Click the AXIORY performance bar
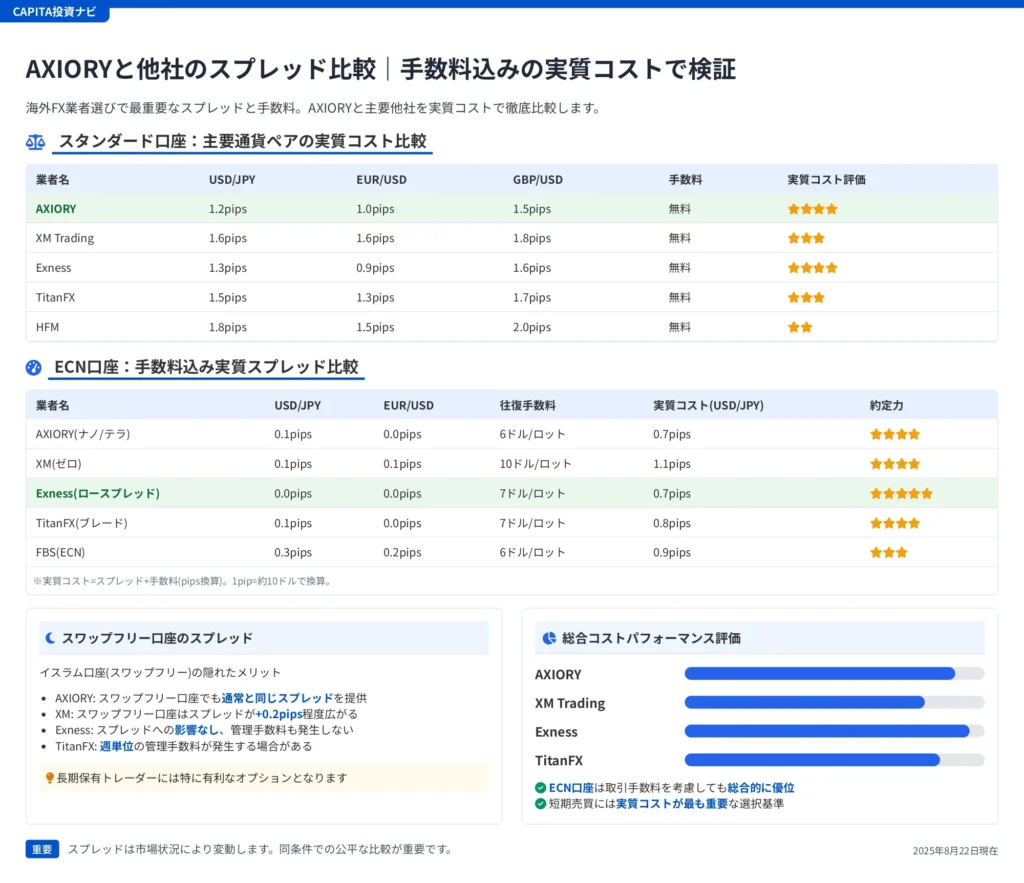This screenshot has height=883, width=1024. point(834,673)
